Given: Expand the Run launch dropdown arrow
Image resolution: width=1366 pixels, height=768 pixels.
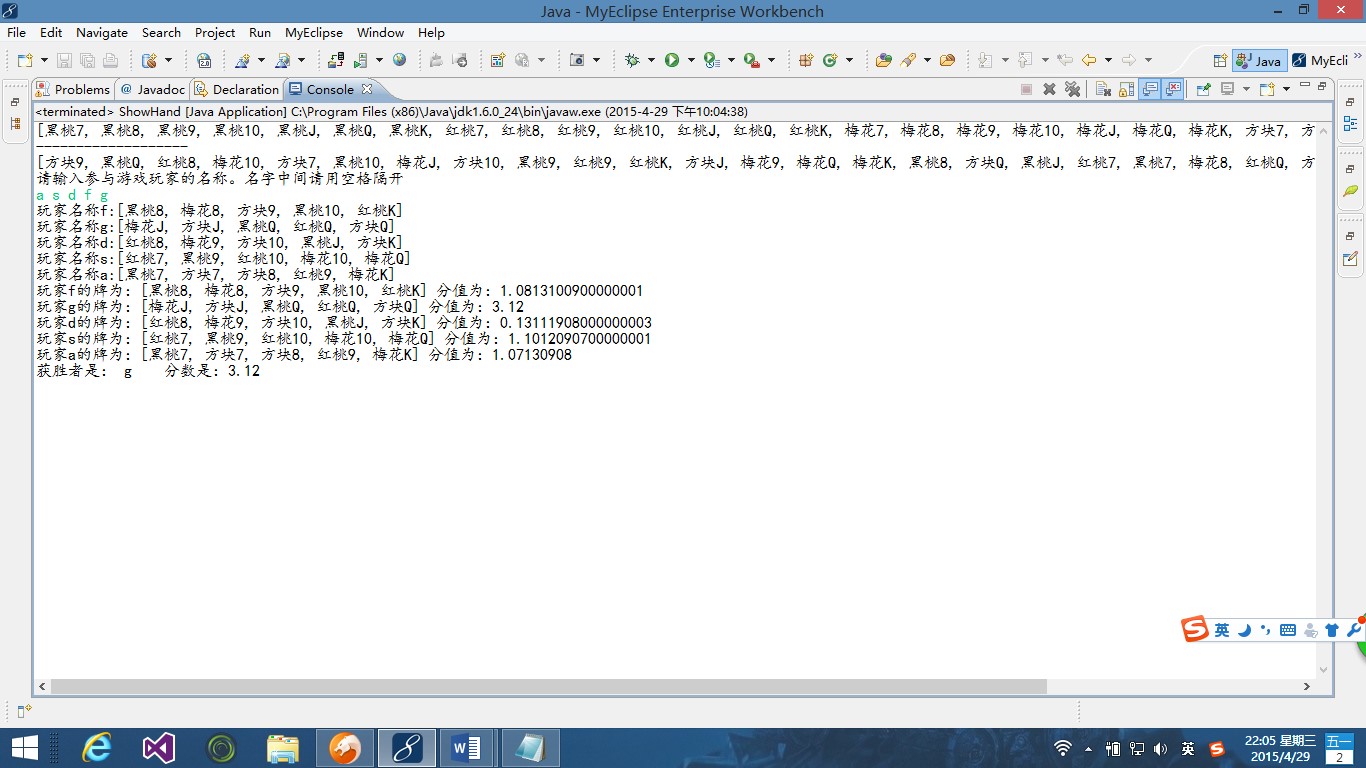Looking at the screenshot, I should tap(690, 60).
